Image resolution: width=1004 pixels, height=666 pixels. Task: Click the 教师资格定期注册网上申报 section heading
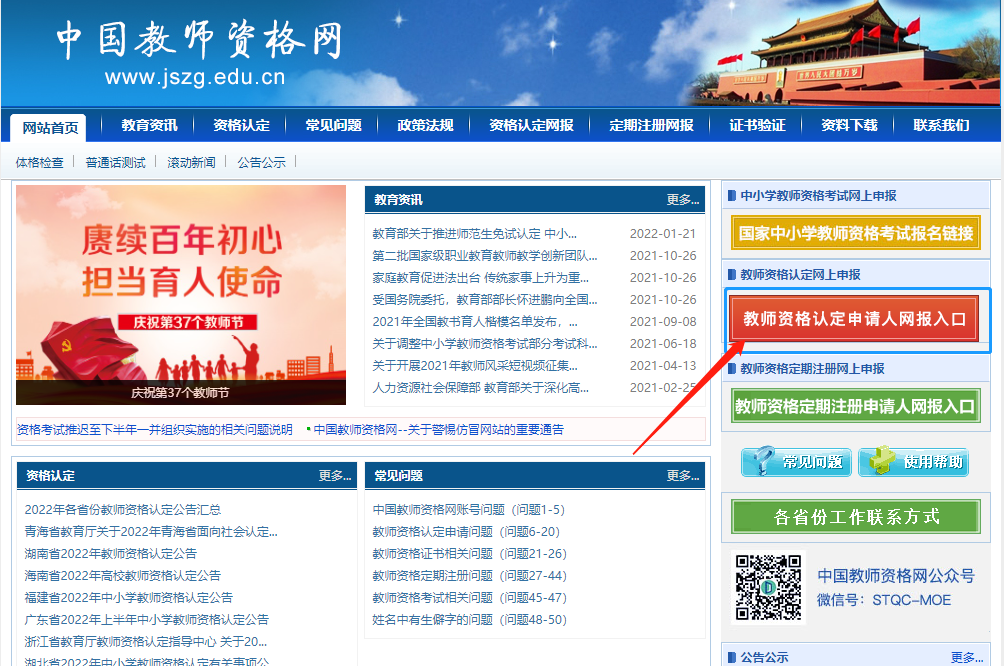point(813,369)
